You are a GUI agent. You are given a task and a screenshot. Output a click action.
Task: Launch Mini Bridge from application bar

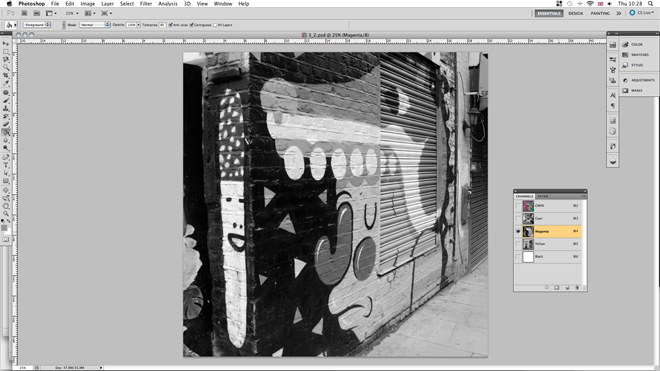coord(37,13)
